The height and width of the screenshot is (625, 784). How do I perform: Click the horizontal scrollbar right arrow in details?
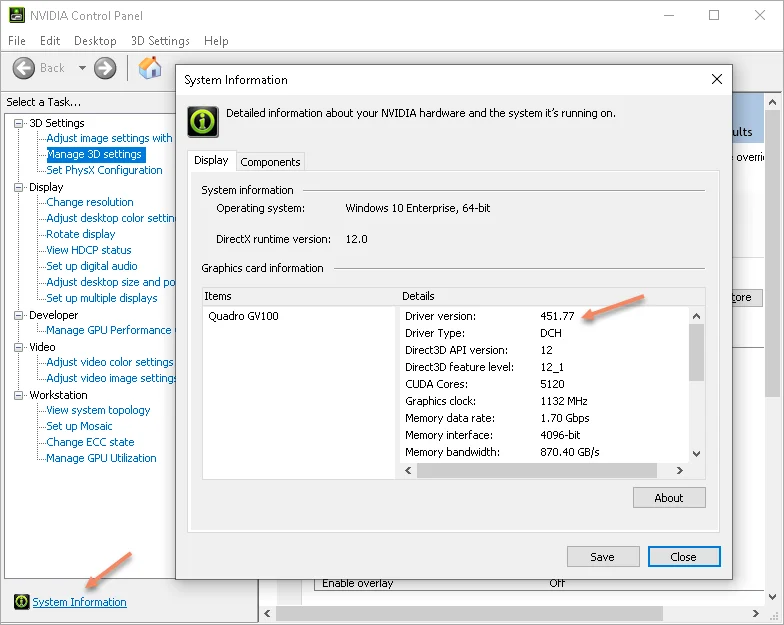(679, 470)
